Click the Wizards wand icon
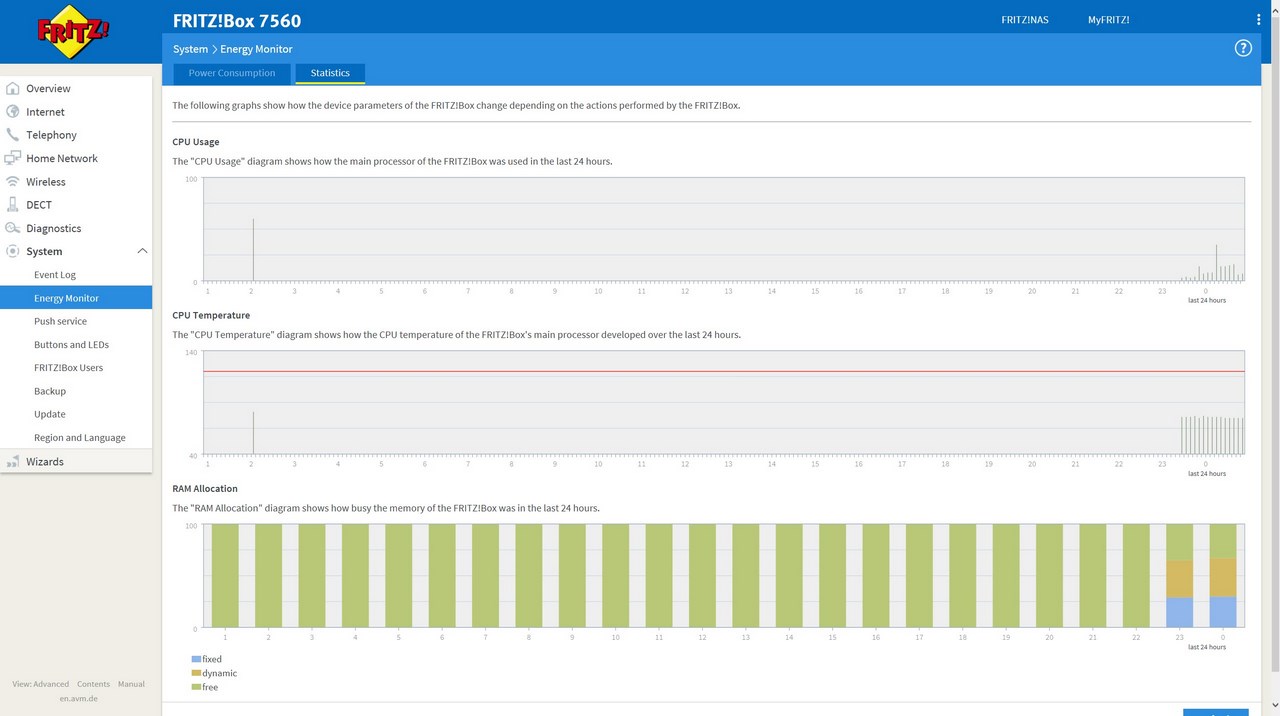The image size is (1280, 716). [13, 462]
